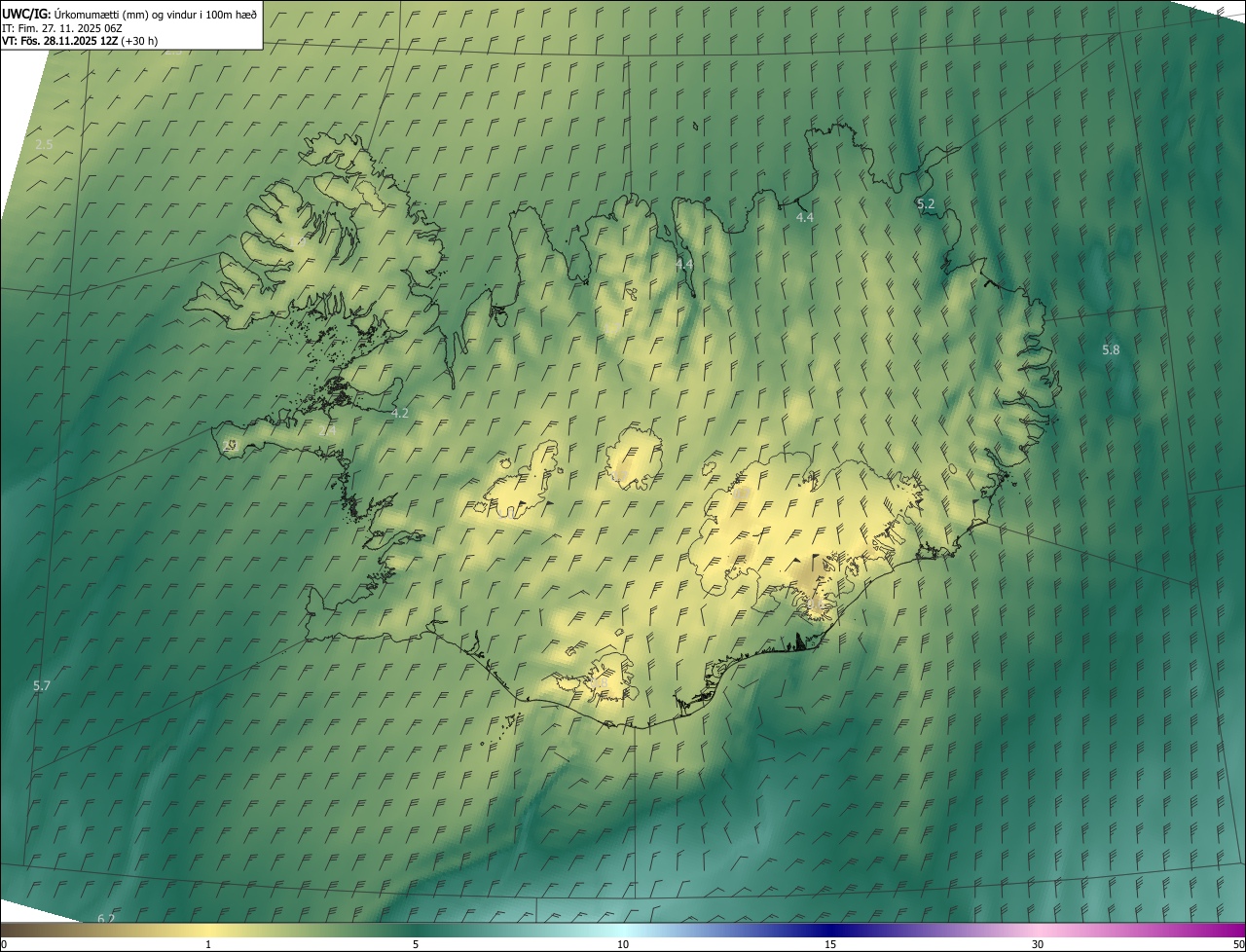Click the colorbar tick label 15

[830, 944]
